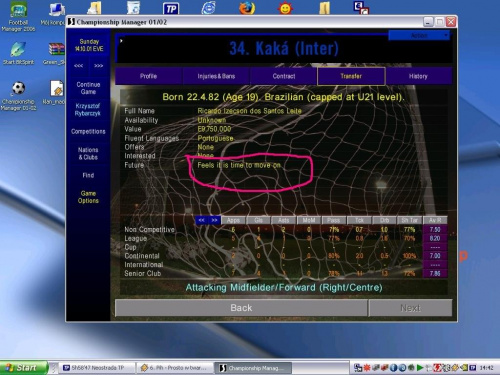Open the Internet Explorer desktop icon
The image size is (500, 375).
click(x=208, y=8)
